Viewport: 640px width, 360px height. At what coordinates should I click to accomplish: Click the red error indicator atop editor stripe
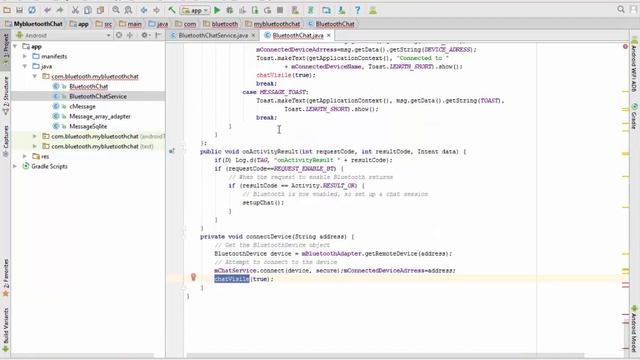(625, 47)
